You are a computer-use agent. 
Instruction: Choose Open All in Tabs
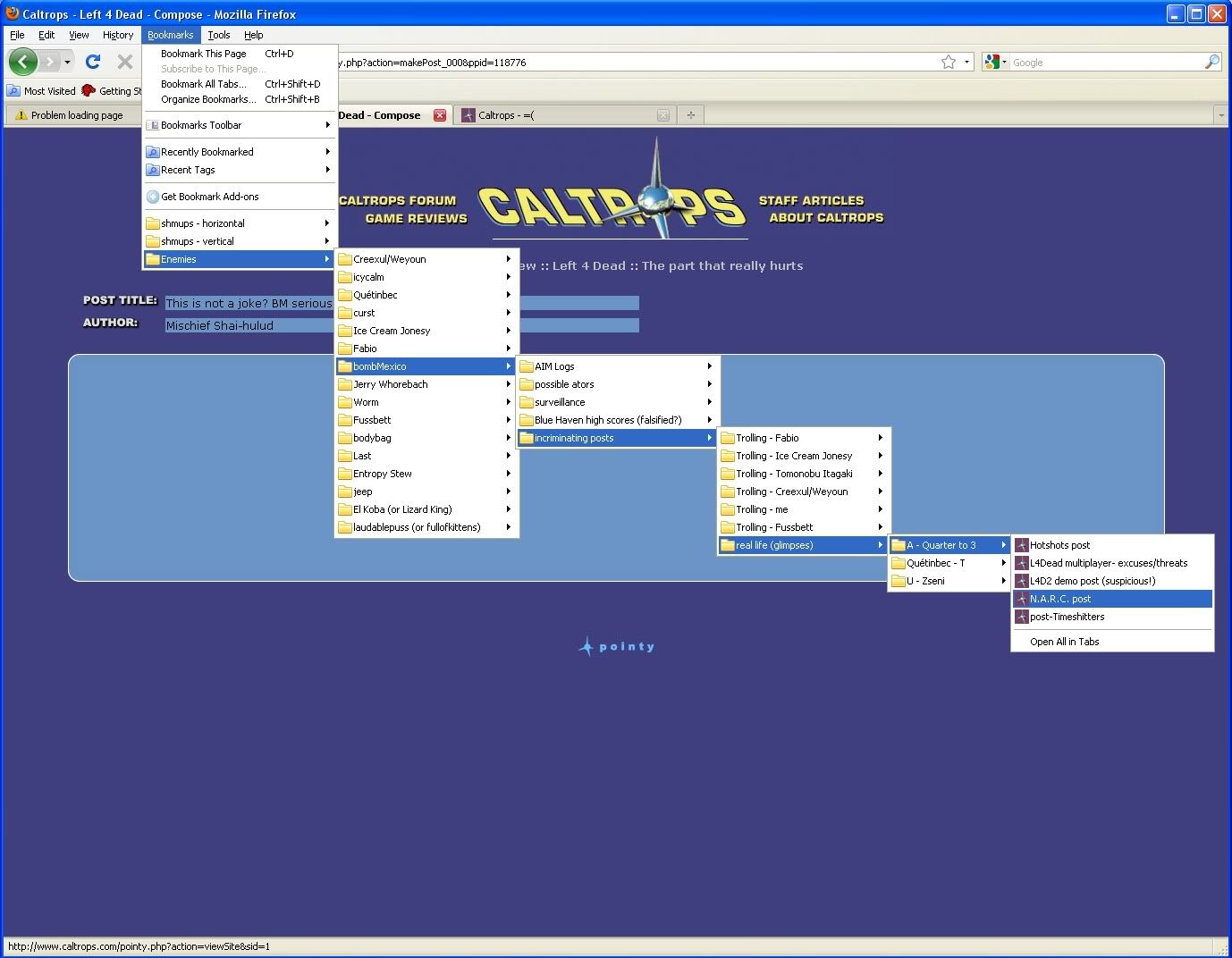click(x=1064, y=642)
